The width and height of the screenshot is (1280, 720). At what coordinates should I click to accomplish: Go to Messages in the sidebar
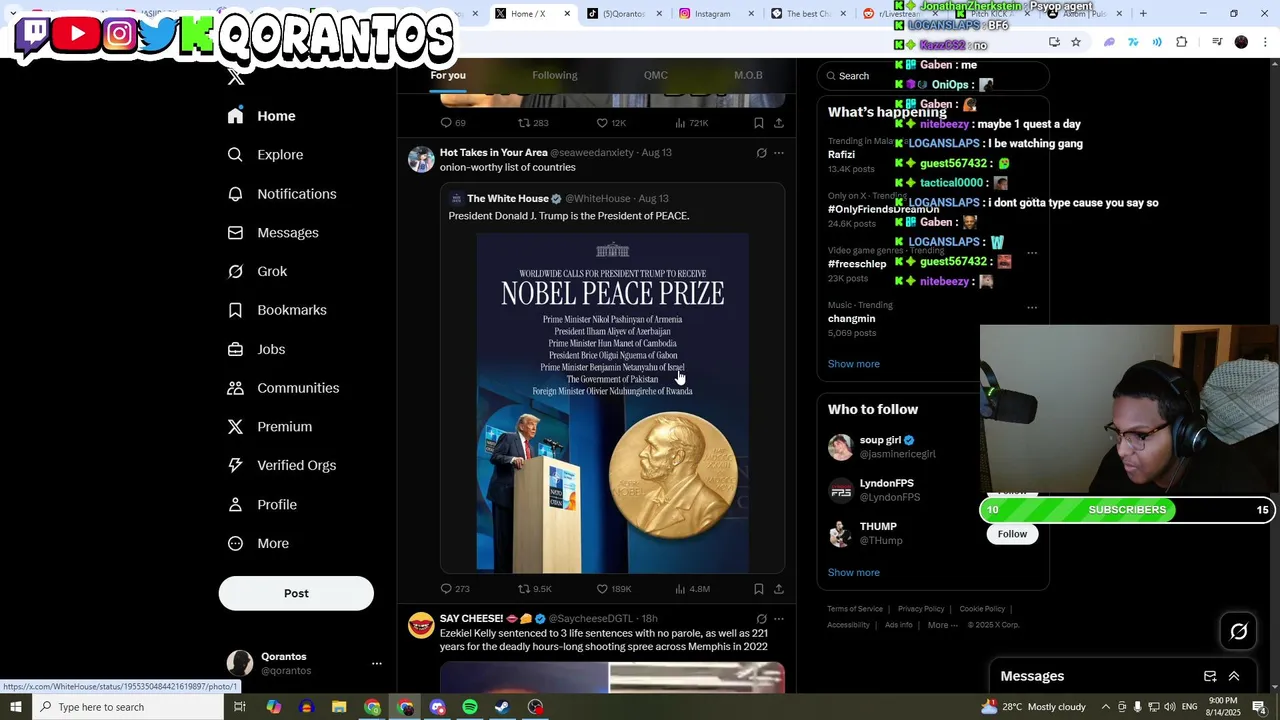pyautogui.click(x=273, y=233)
